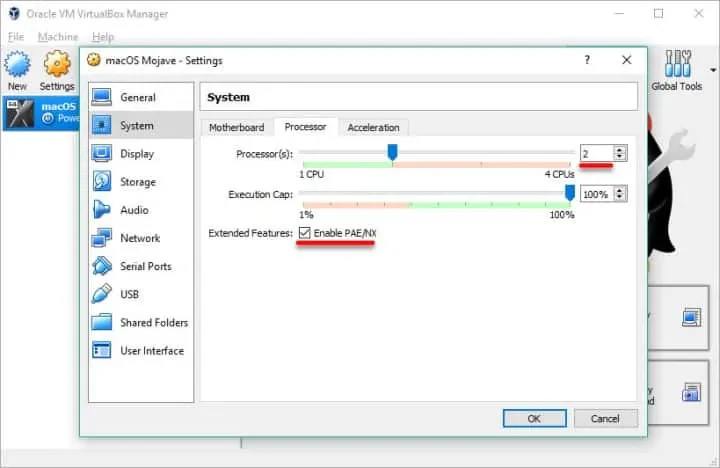Image resolution: width=720 pixels, height=468 pixels.
Task: Minimize the VirtualBox Manager window
Action: (x=619, y=13)
